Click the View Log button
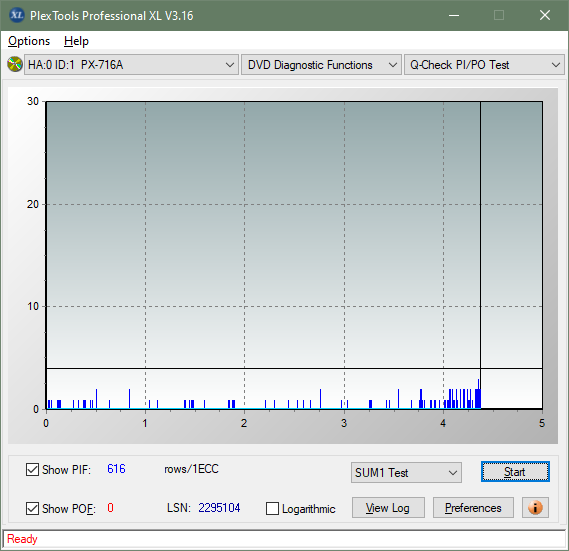The width and height of the screenshot is (569, 551). pyautogui.click(x=388, y=507)
